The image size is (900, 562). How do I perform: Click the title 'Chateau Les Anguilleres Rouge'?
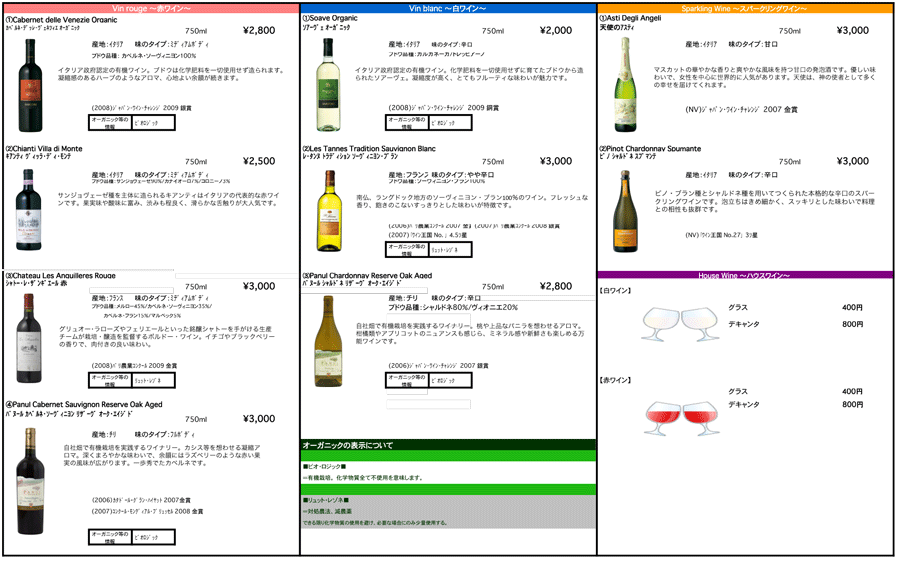pyautogui.click(x=64, y=276)
